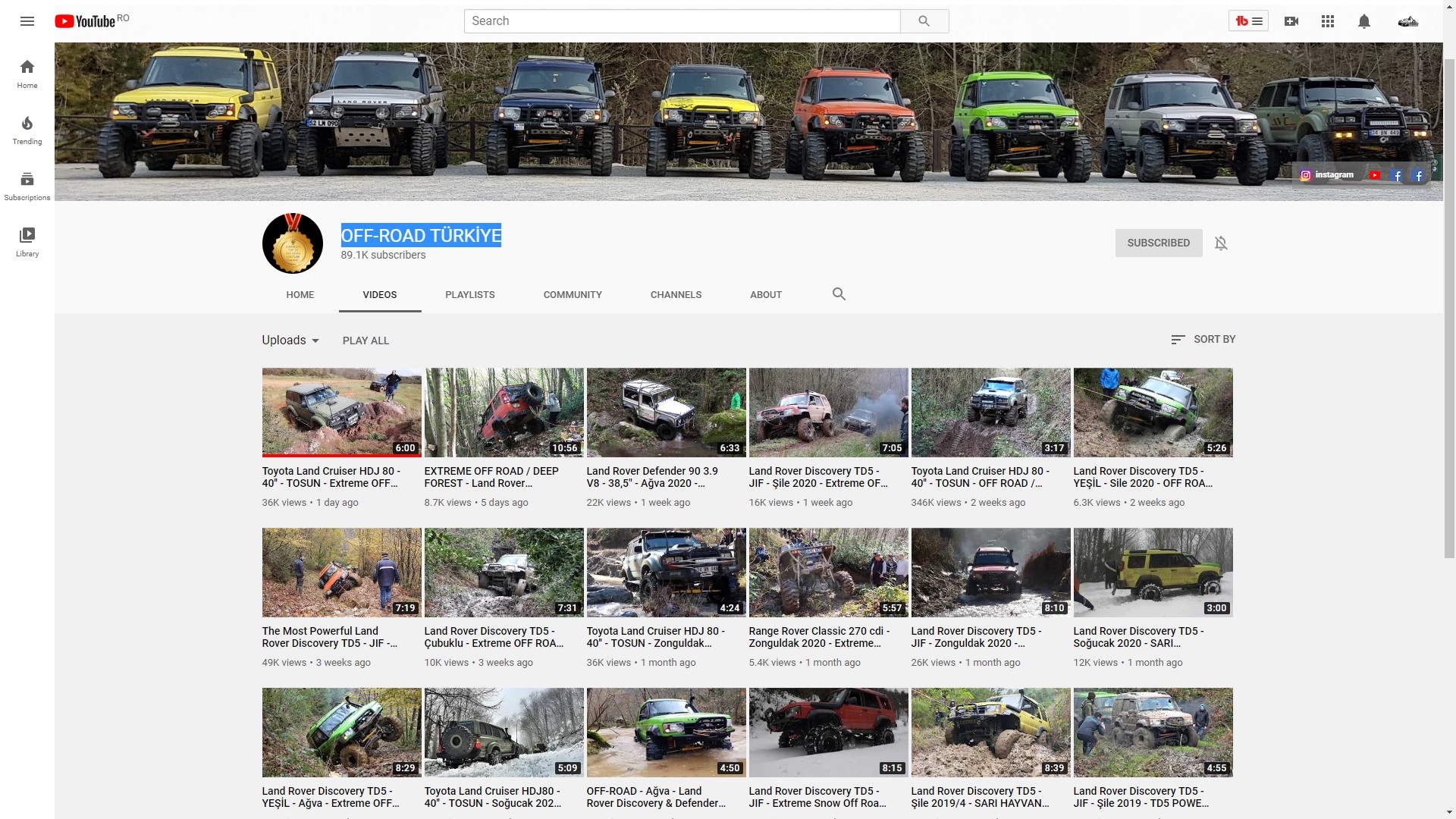Open EXTREME OFF ROAD / DEEP FOREST title
1456x819 pixels.
(491, 477)
